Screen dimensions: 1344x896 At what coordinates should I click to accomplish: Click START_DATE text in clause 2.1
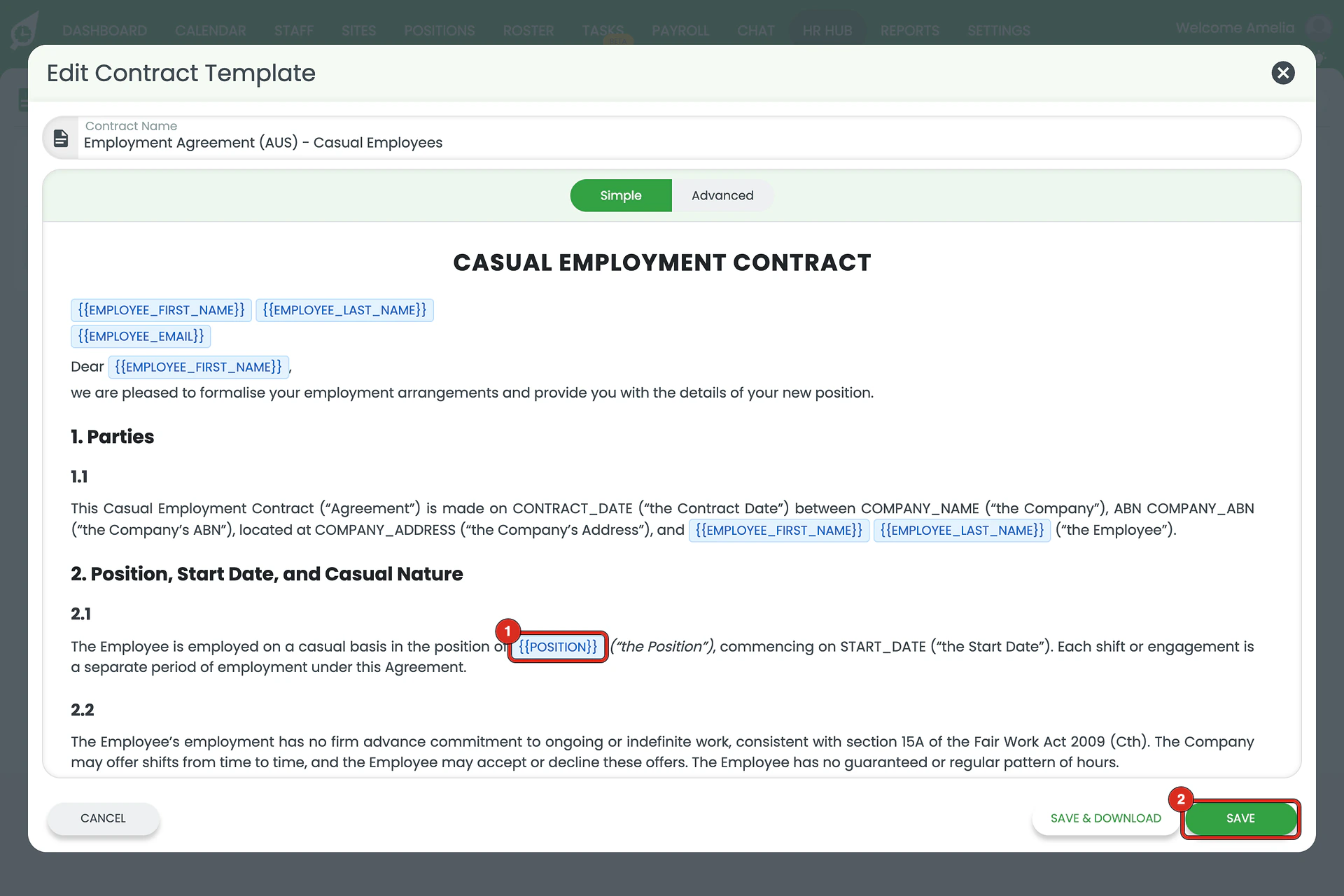coord(883,647)
